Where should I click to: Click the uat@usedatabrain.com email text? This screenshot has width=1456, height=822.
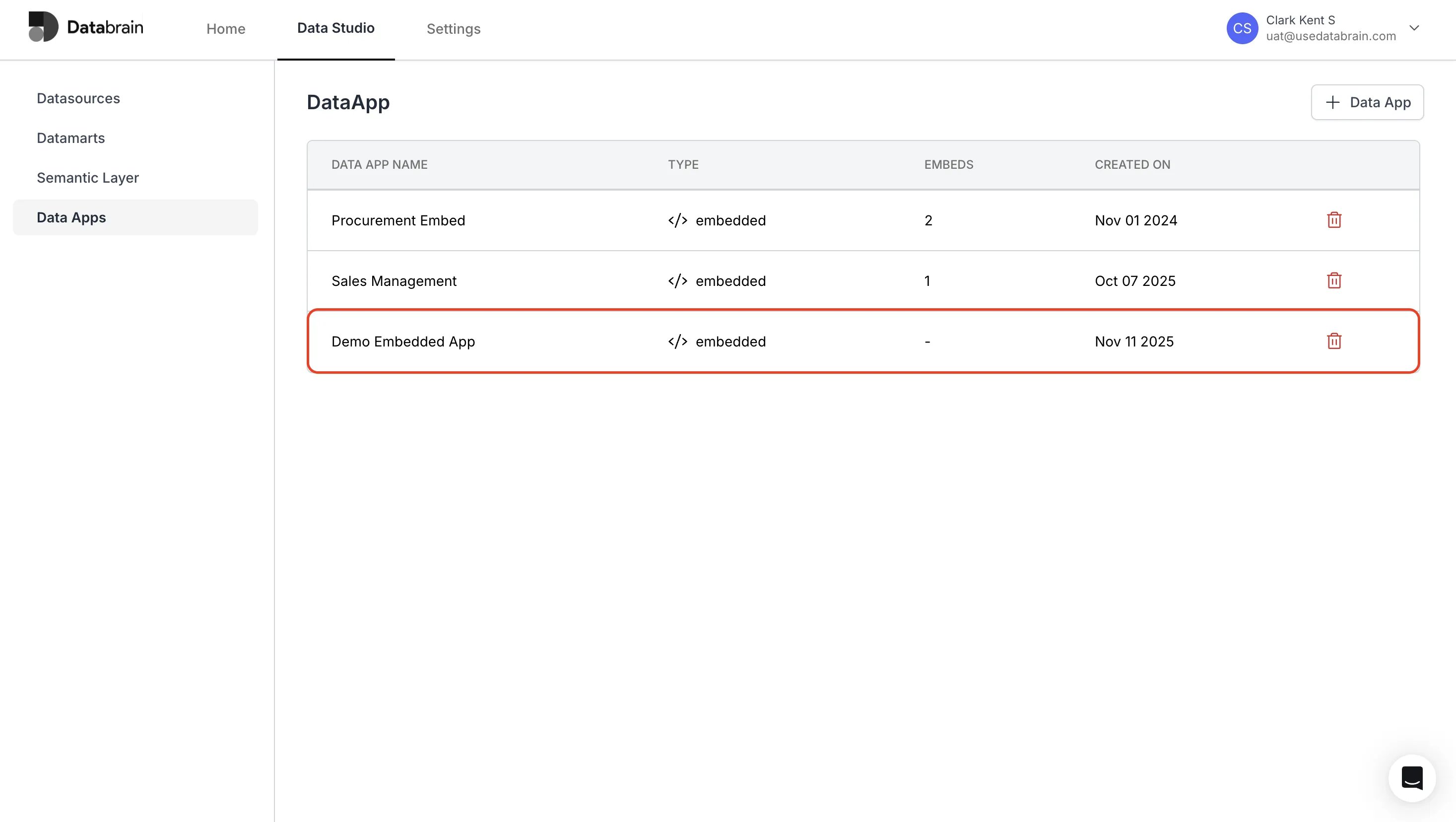[x=1330, y=36]
